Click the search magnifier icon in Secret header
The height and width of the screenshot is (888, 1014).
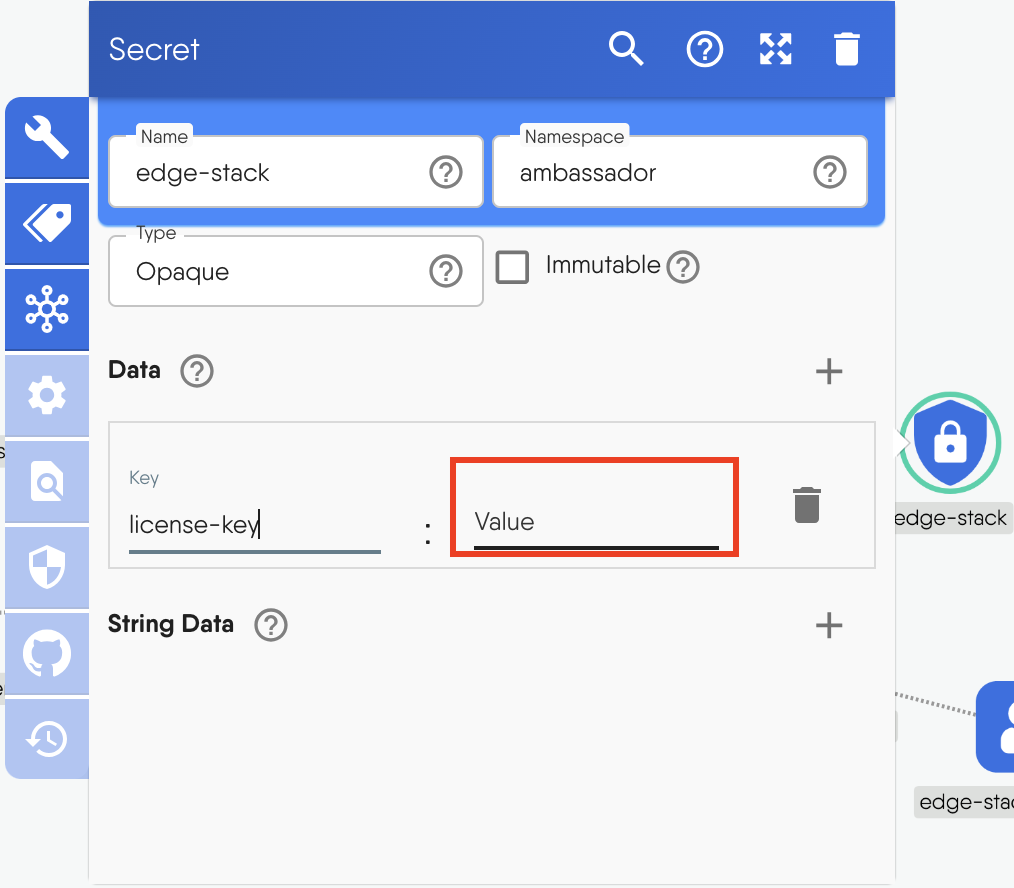point(626,48)
